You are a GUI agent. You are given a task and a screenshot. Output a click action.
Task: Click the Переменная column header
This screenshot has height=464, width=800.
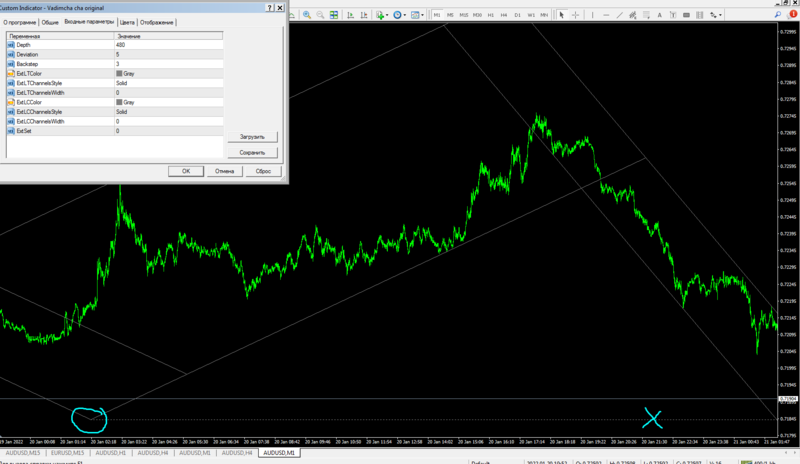click(x=60, y=36)
